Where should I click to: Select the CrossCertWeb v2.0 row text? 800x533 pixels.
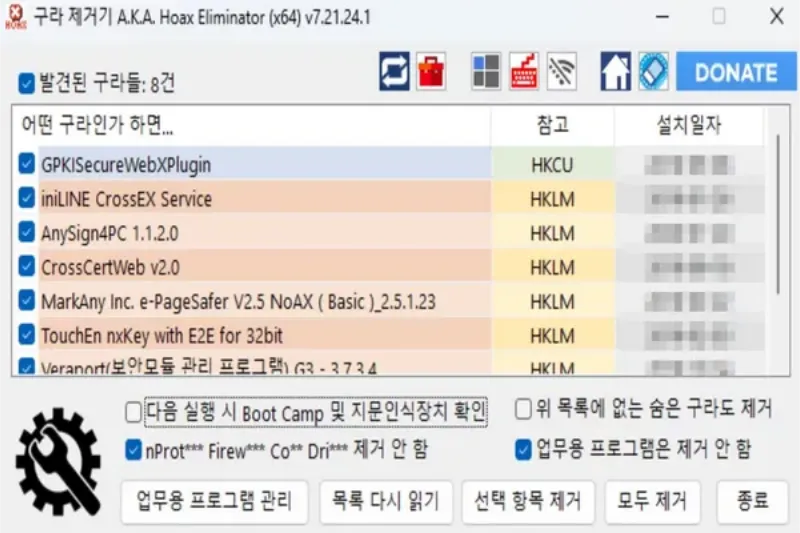(110, 268)
